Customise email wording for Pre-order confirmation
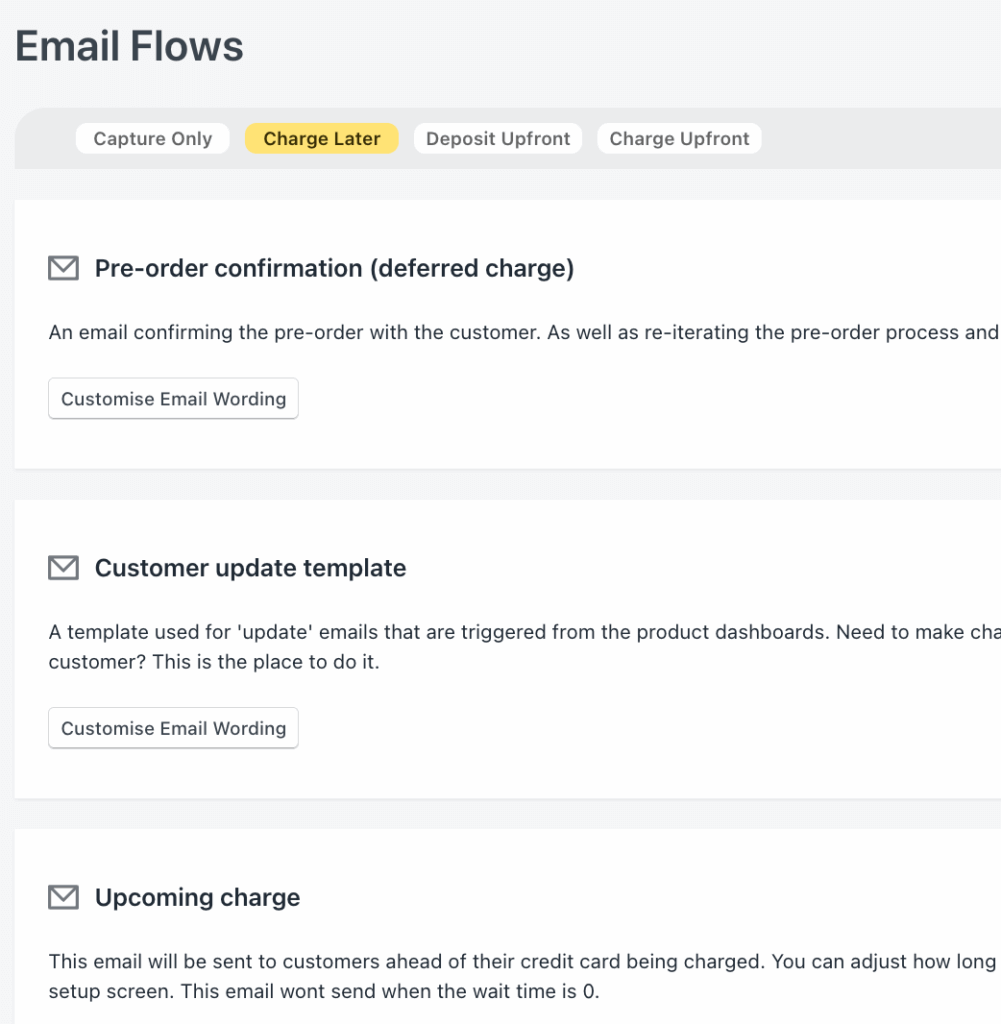Screen dimensions: 1001x1024 (x=173, y=399)
